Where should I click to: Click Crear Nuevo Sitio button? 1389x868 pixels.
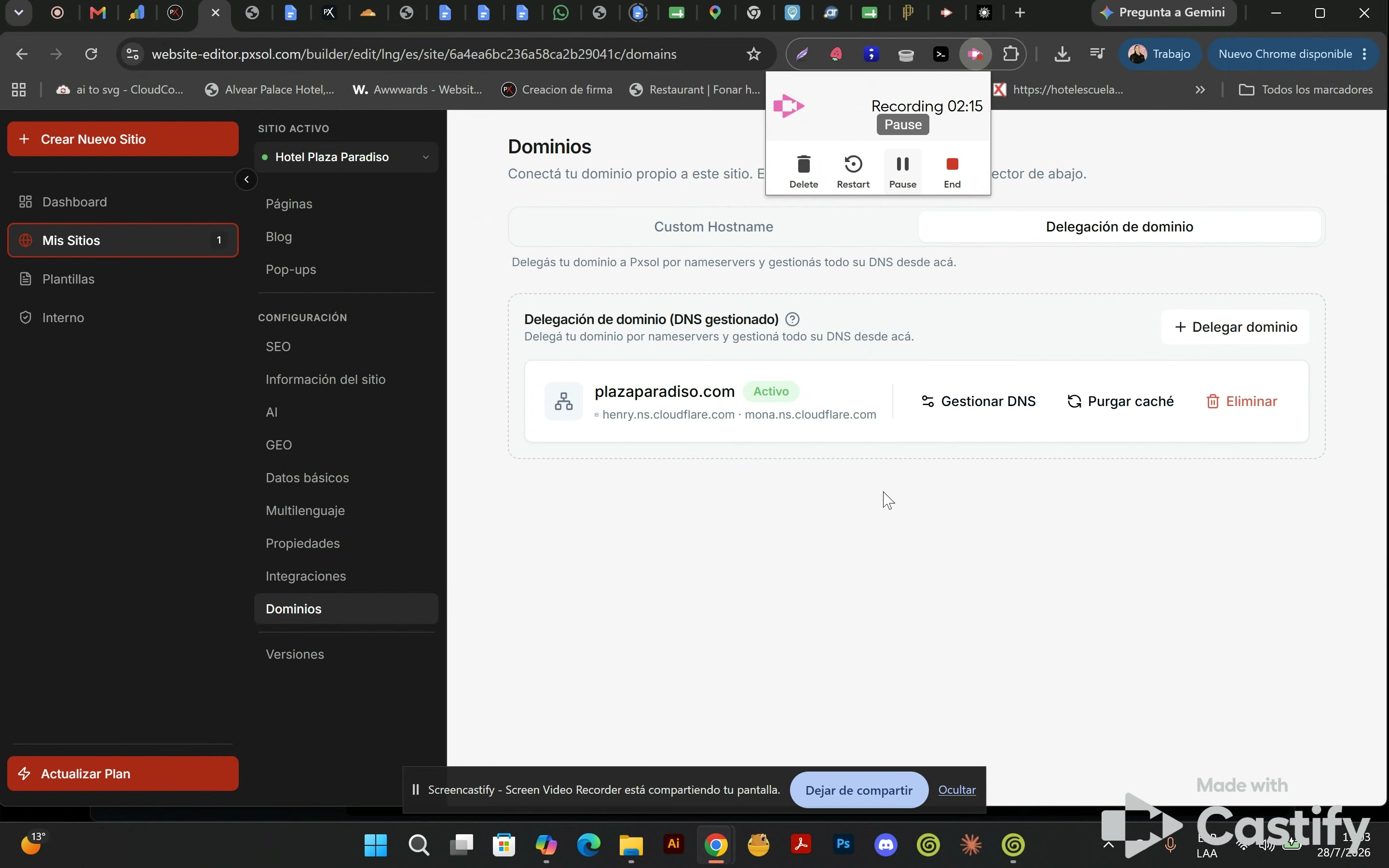point(123,139)
